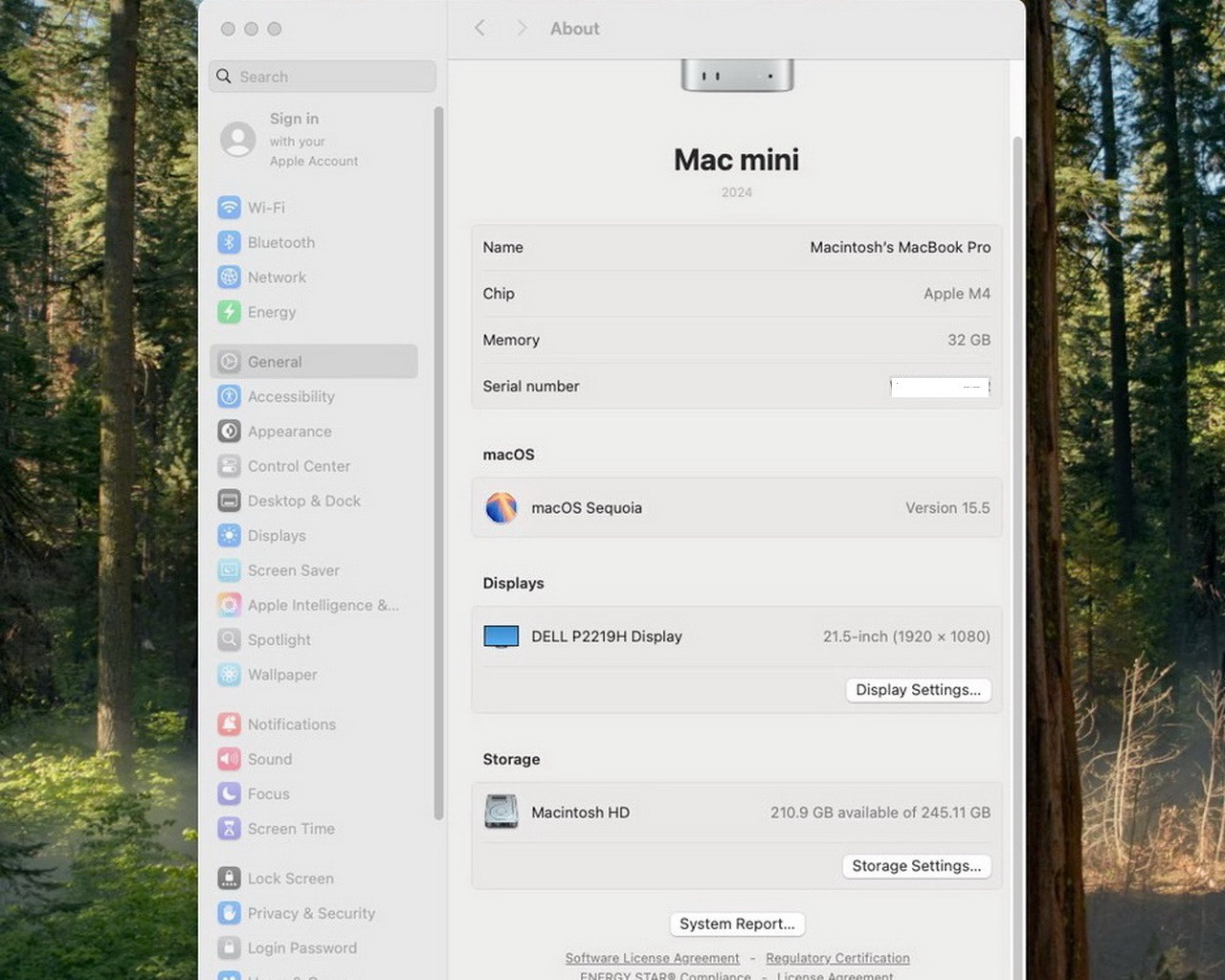This screenshot has height=980, width=1225.
Task: Click the Notifications bell icon
Action: pos(229,724)
